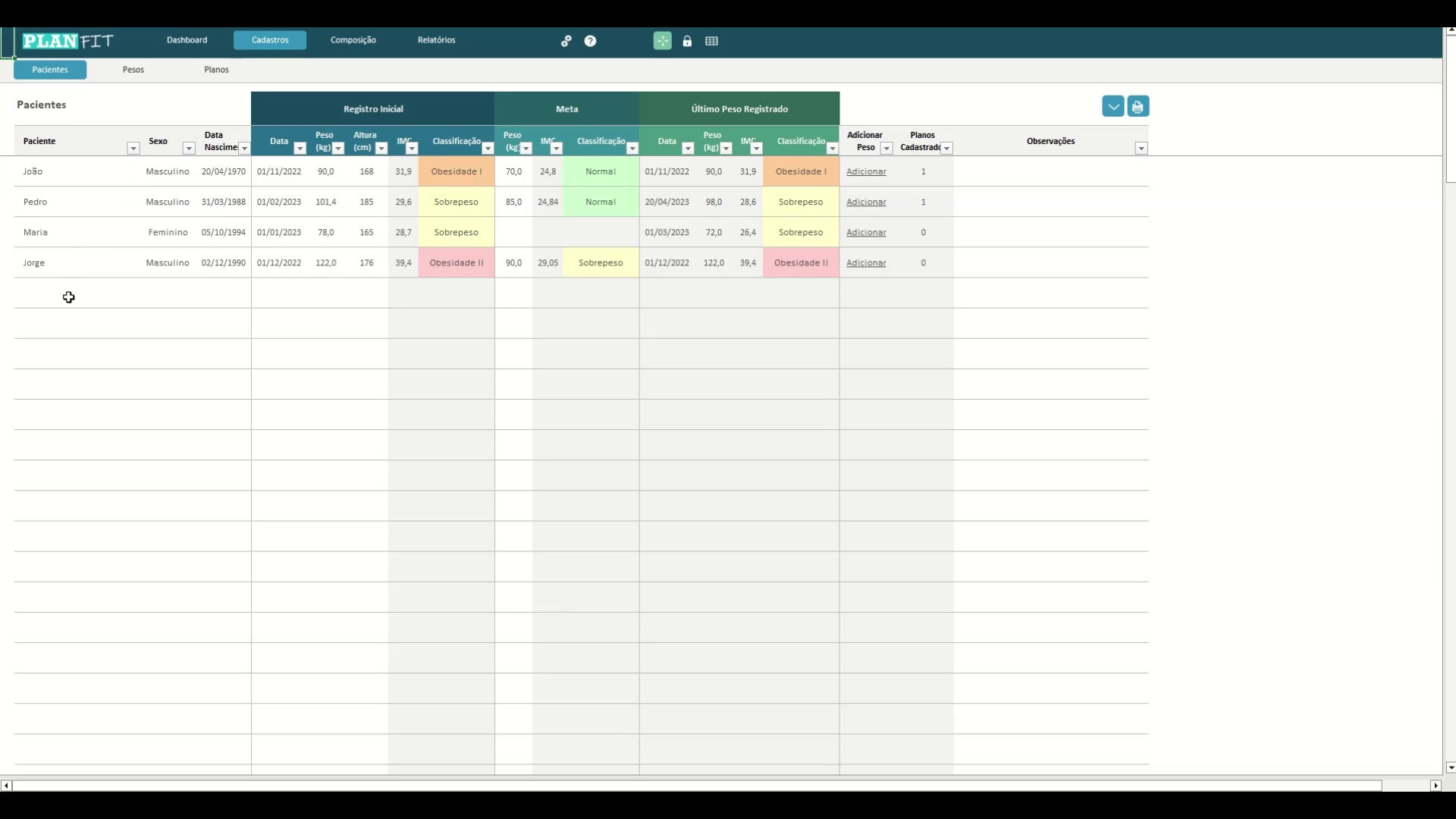1456x819 pixels.
Task: Click the printer icon button
Action: tap(1137, 107)
